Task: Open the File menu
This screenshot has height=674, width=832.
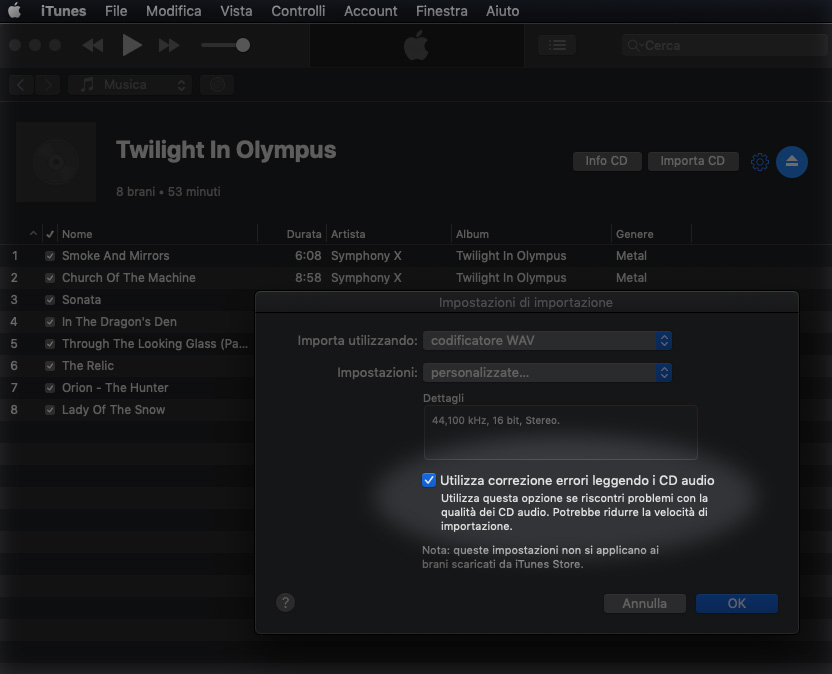Action: coord(116,11)
